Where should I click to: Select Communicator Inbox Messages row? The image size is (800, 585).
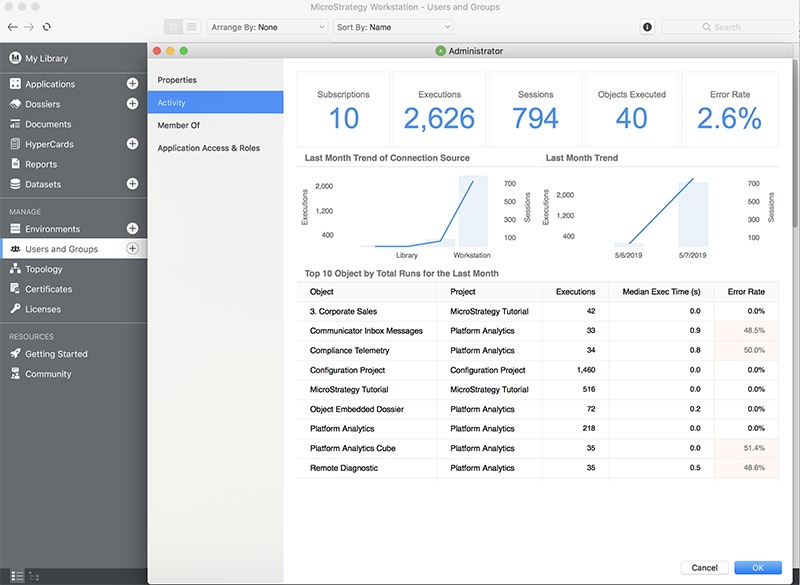(x=538, y=330)
